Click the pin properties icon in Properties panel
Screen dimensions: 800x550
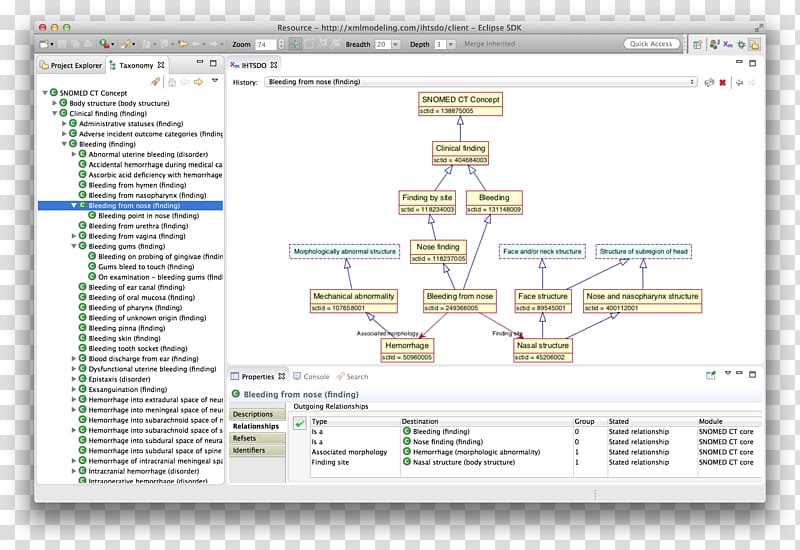coord(711,375)
